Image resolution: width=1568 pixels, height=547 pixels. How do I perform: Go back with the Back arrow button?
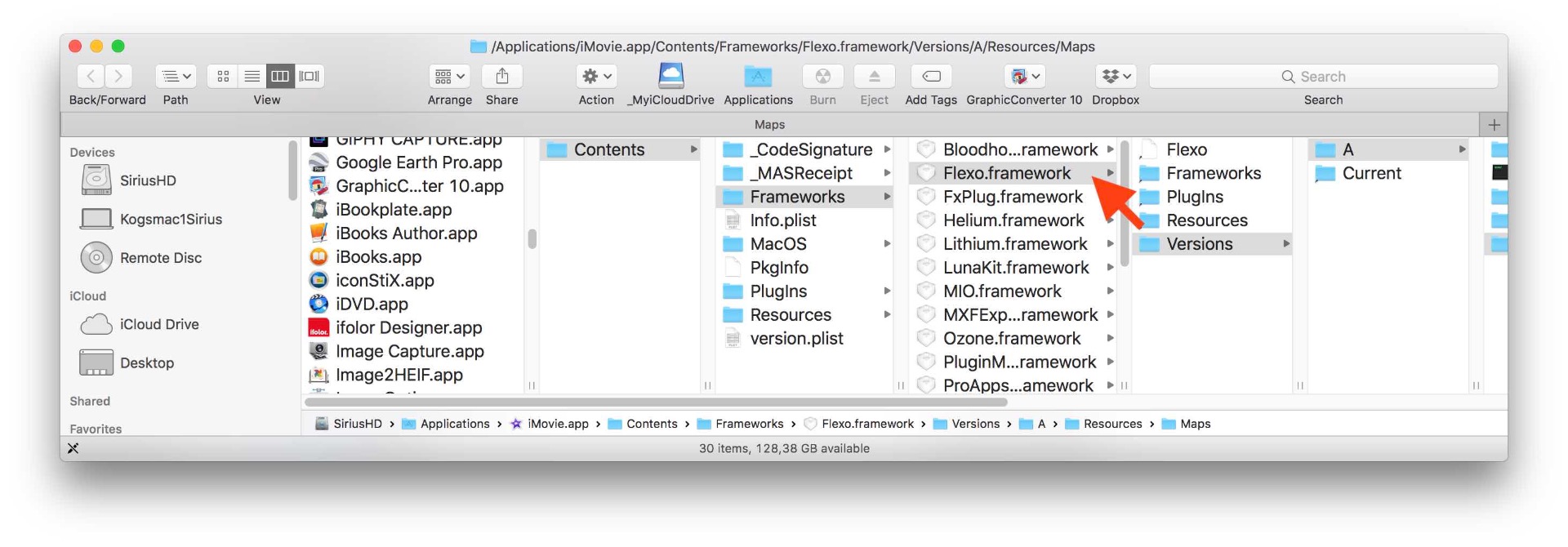pyautogui.click(x=91, y=76)
